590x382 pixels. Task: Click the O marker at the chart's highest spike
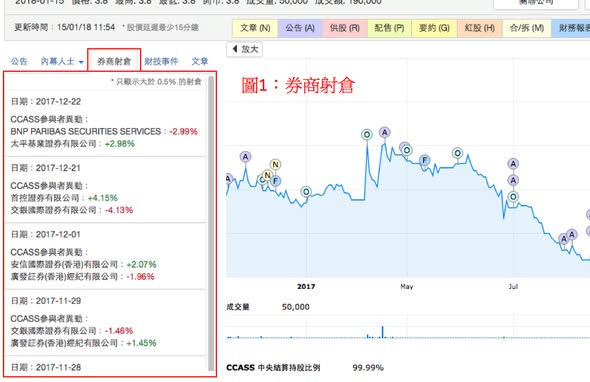366,134
